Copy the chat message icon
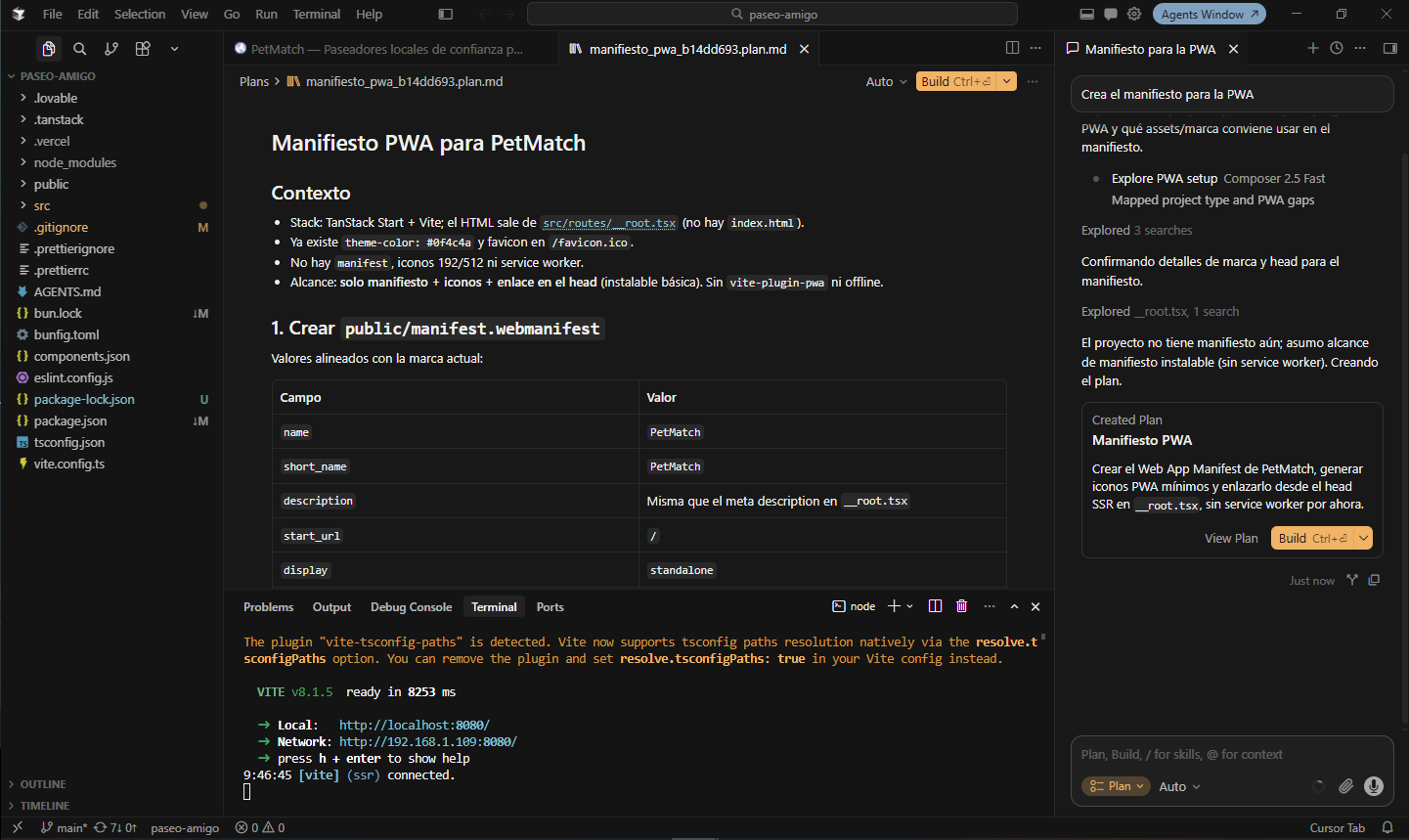This screenshot has height=840, width=1409. 1374,580
